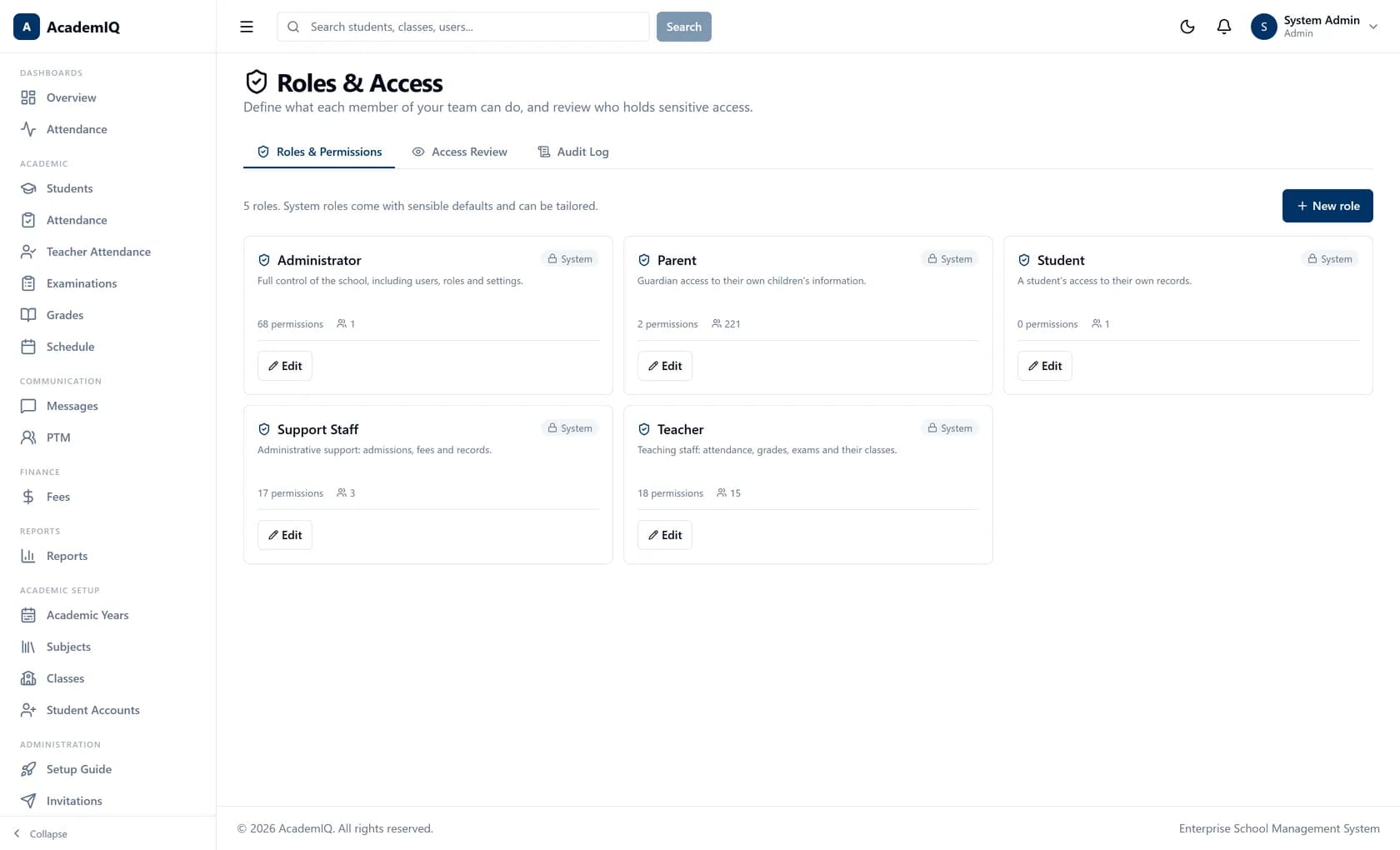Click the New role button
1400x850 pixels.
(x=1327, y=206)
